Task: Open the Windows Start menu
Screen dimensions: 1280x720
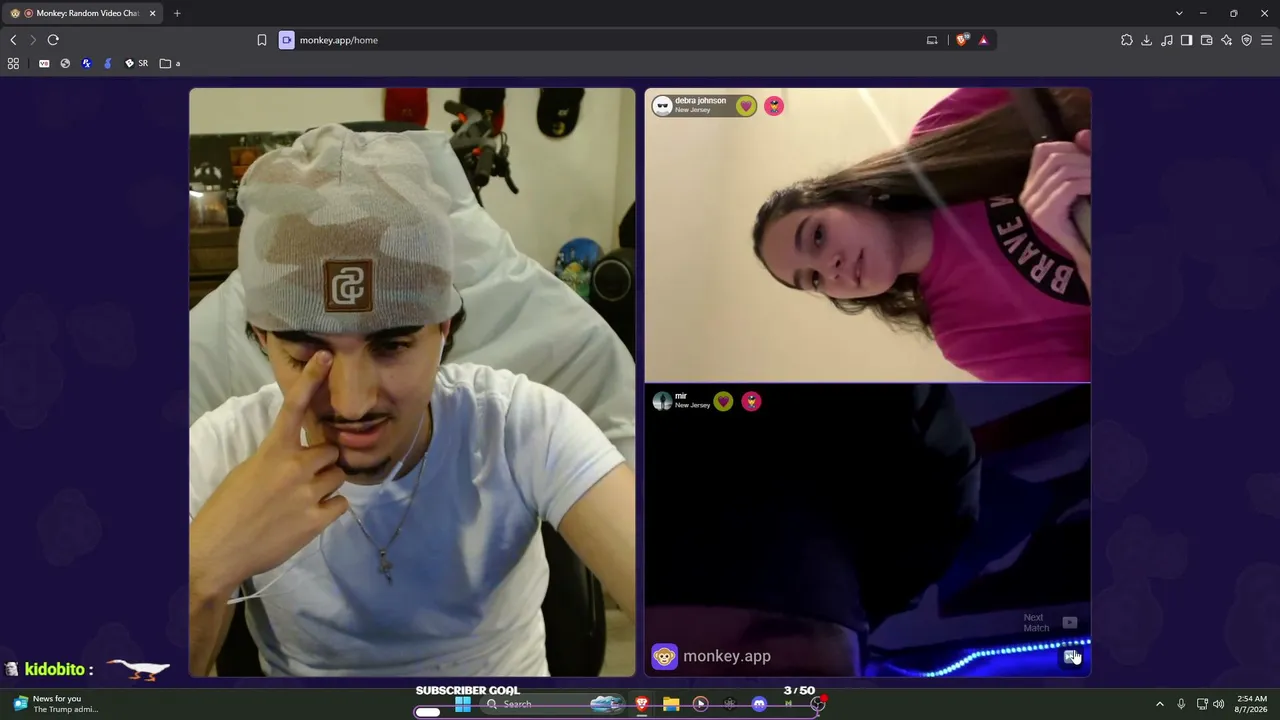Action: [462, 704]
